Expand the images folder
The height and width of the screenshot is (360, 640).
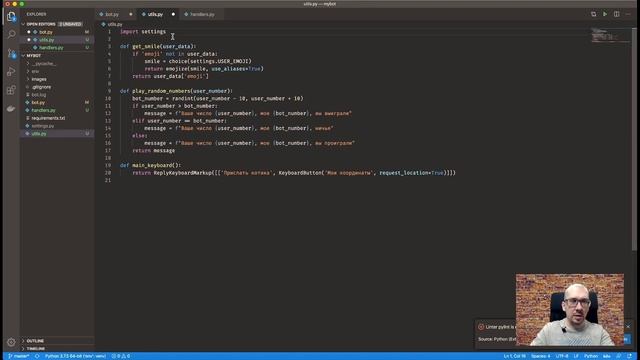[57, 79]
